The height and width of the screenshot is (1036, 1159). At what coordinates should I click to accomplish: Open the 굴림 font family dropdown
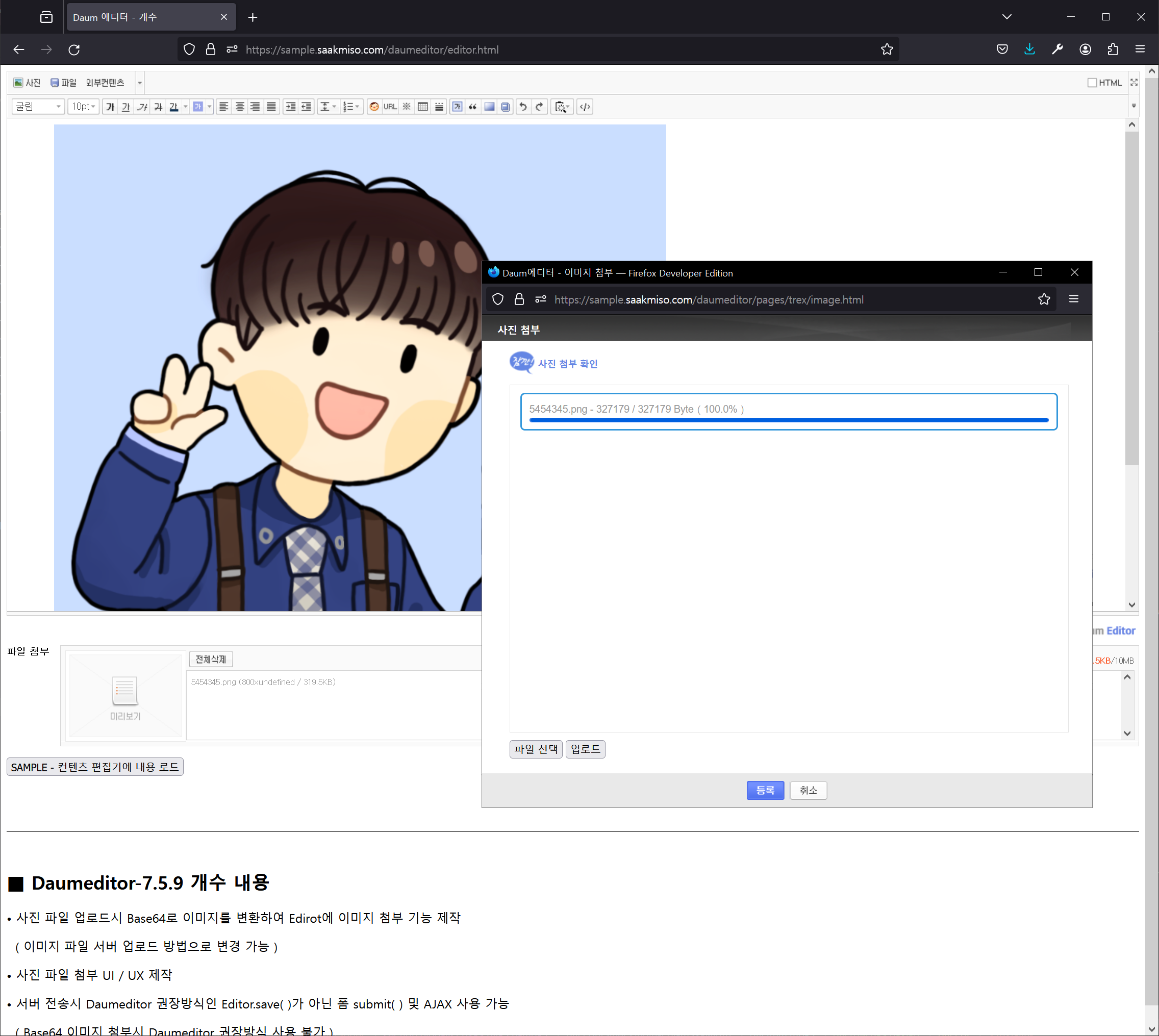point(38,107)
